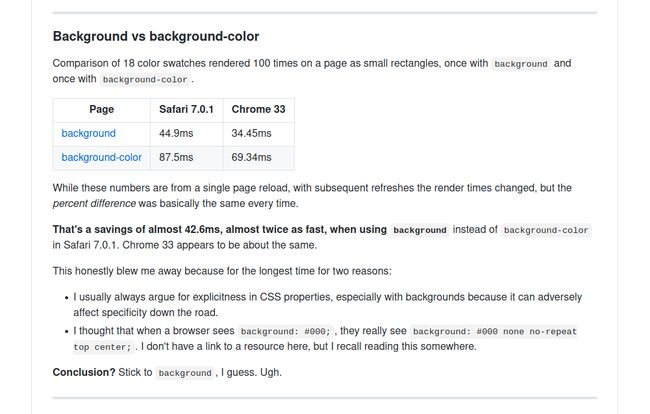Click the 'Page' table column header
The width and height of the screenshot is (650, 414).
coord(101,109)
